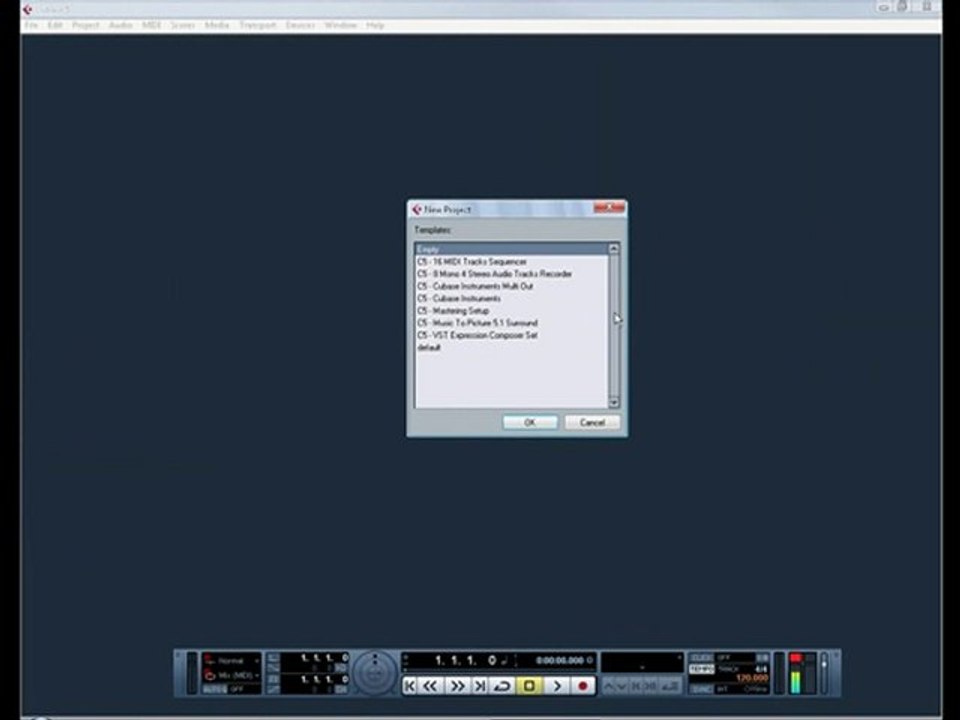The height and width of the screenshot is (720, 960).
Task: Open the Scores menu
Action: pos(182,25)
